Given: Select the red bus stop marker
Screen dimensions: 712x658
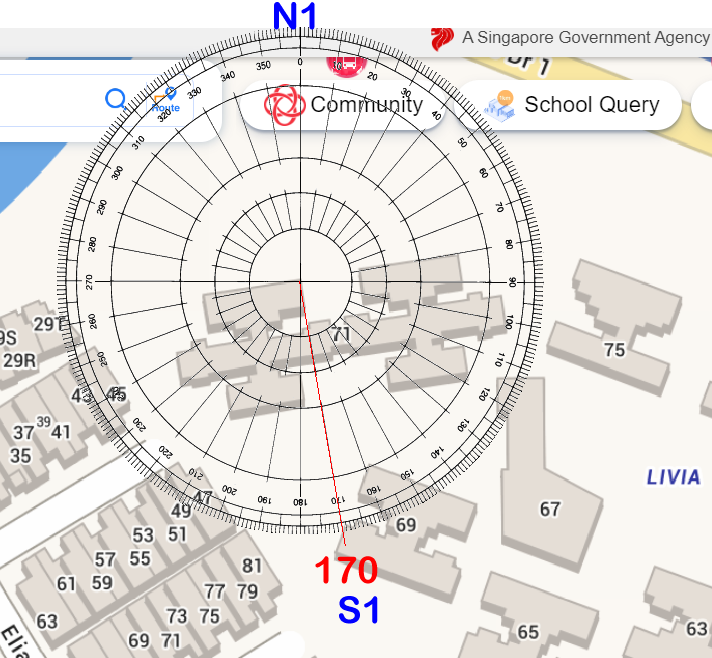Looking at the screenshot, I should (x=346, y=65).
